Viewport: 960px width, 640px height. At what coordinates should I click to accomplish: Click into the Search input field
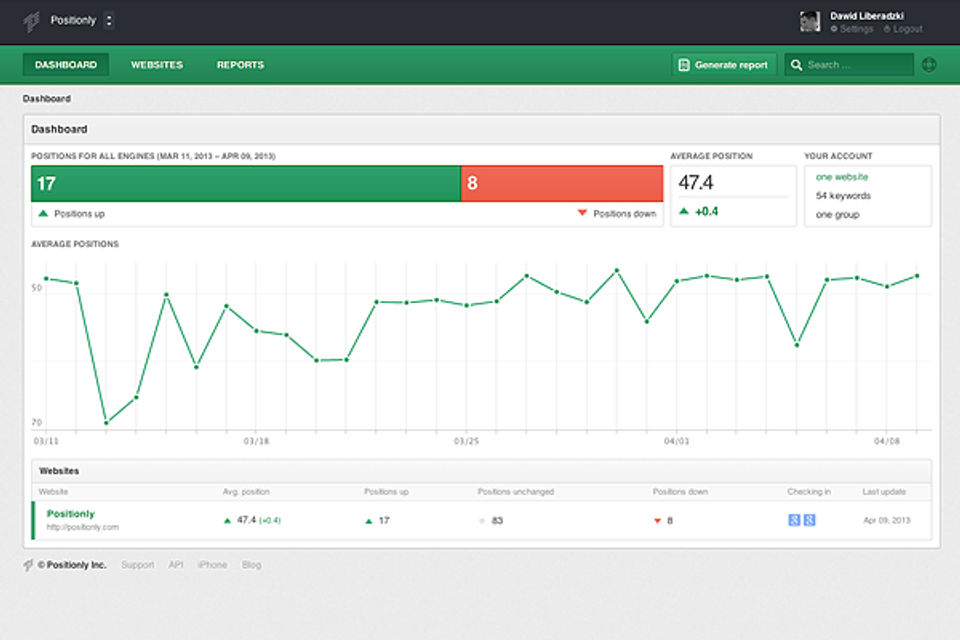[x=857, y=65]
